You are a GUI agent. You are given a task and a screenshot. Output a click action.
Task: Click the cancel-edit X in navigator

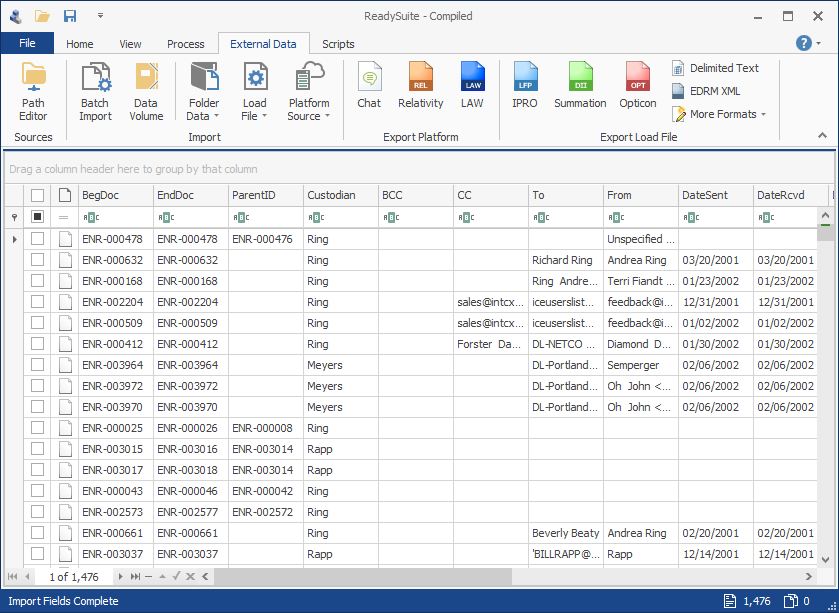[x=190, y=577]
